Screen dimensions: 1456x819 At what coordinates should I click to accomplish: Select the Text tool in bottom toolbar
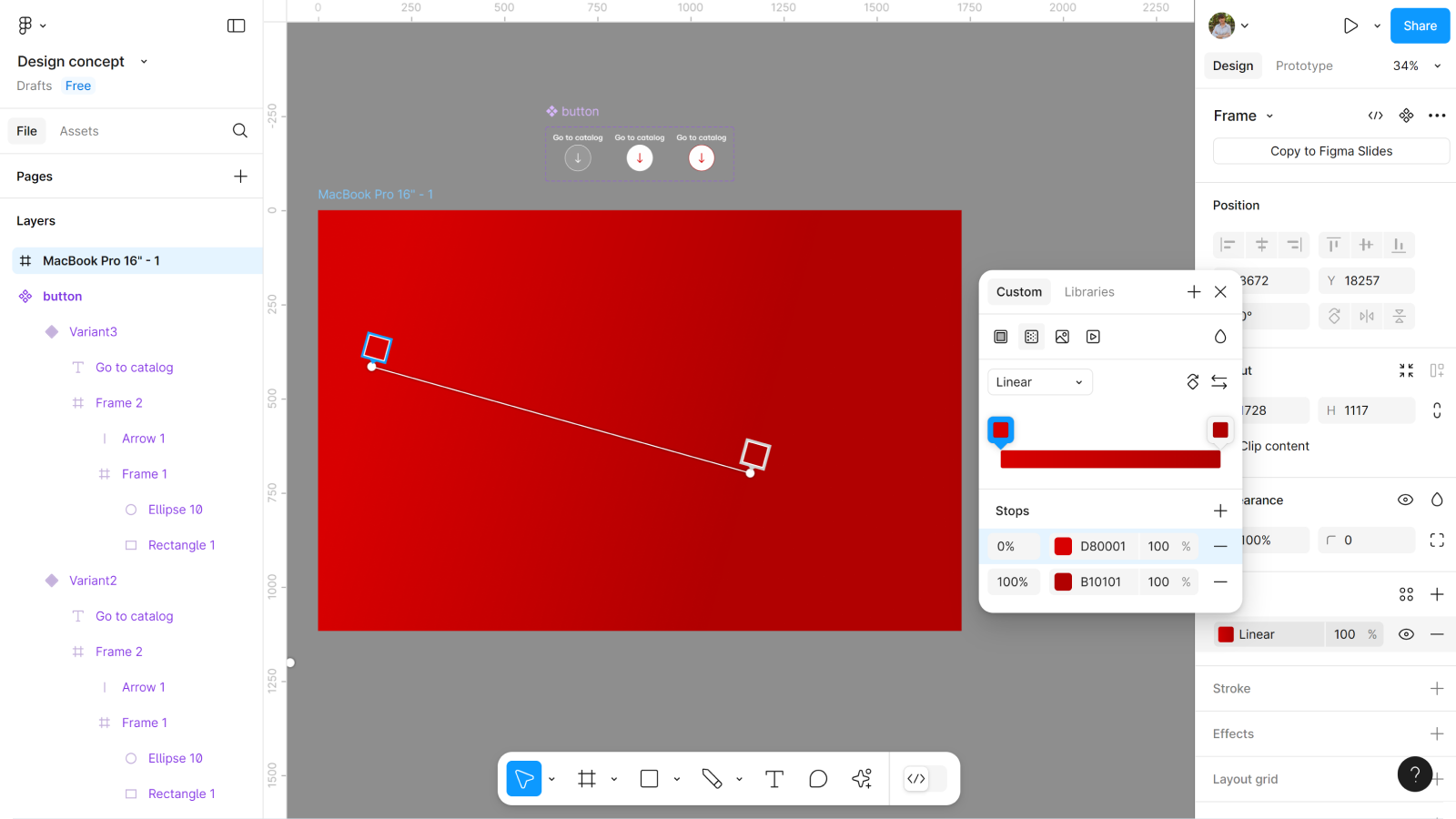coord(773,779)
